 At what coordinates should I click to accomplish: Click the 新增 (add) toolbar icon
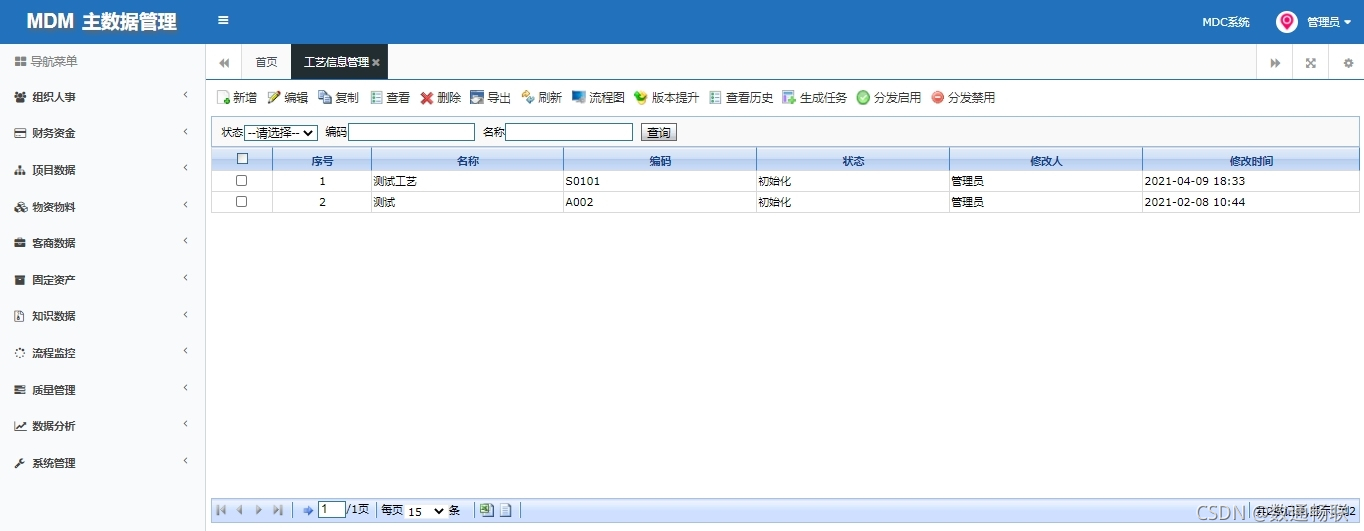(224, 98)
